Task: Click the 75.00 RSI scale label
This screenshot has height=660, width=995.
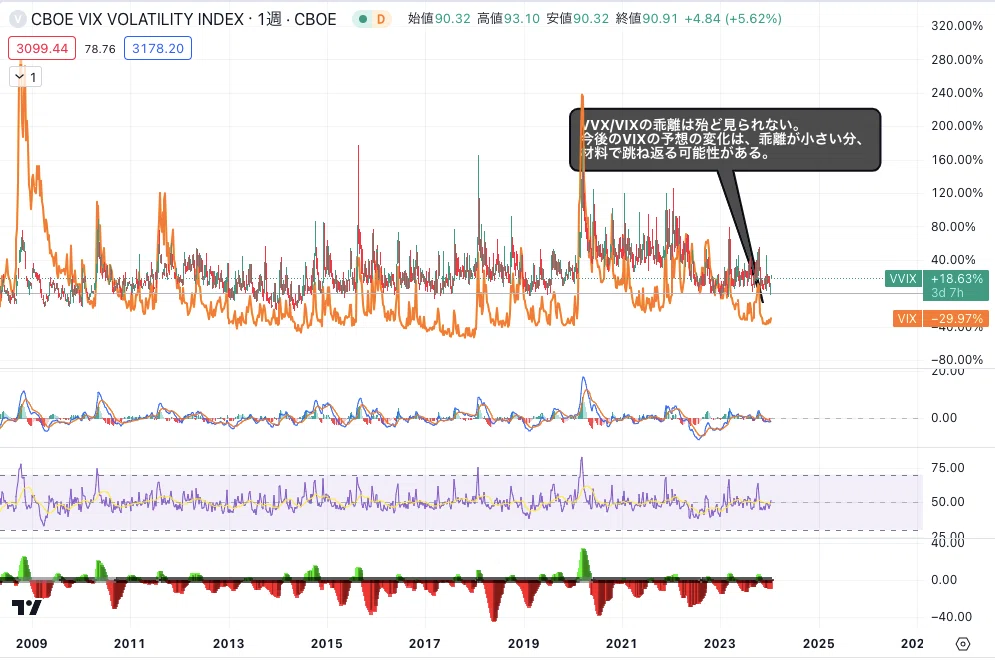Action: (x=947, y=468)
